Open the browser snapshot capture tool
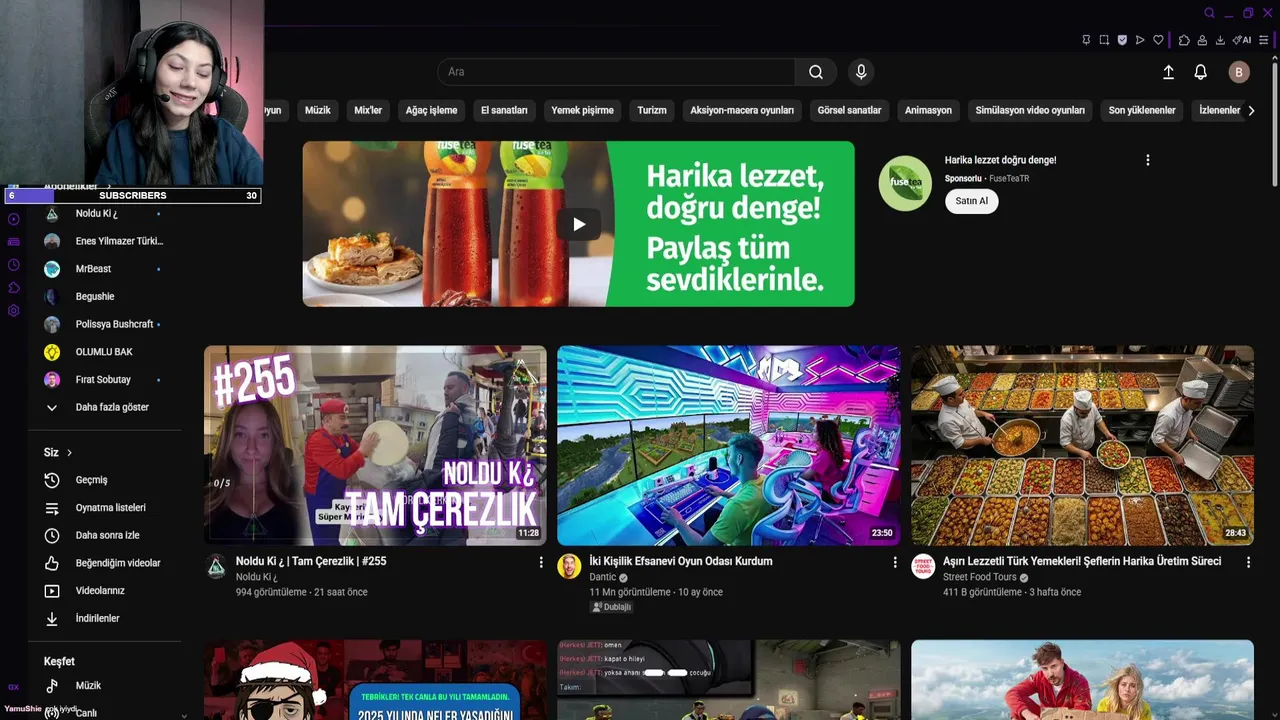1280x720 pixels. coord(1104,40)
